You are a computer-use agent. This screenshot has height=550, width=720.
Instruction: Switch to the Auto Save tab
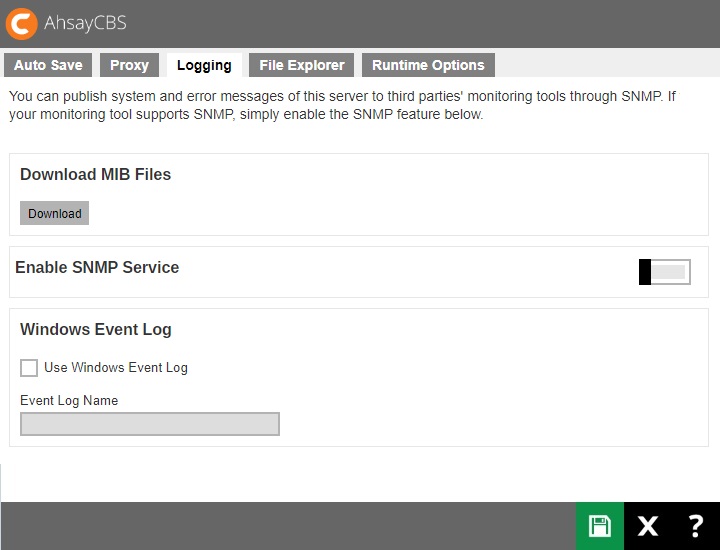48,65
